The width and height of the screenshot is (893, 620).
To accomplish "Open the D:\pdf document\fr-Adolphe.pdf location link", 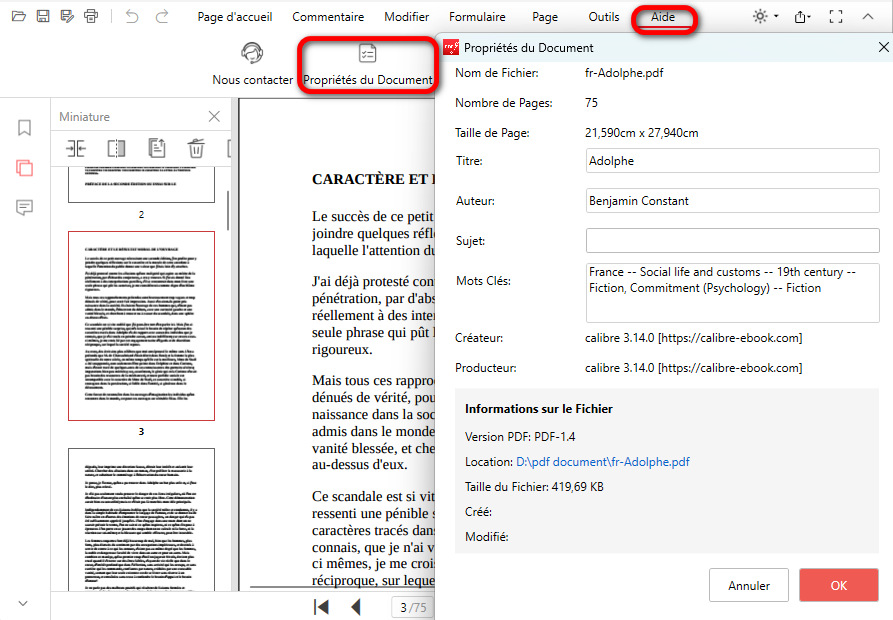I will tap(602, 462).
